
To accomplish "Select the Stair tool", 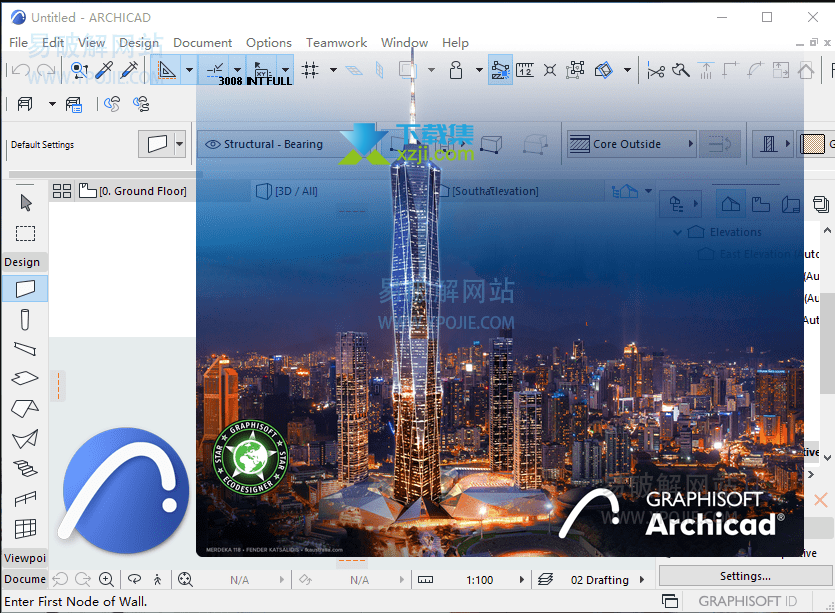I will [25, 469].
